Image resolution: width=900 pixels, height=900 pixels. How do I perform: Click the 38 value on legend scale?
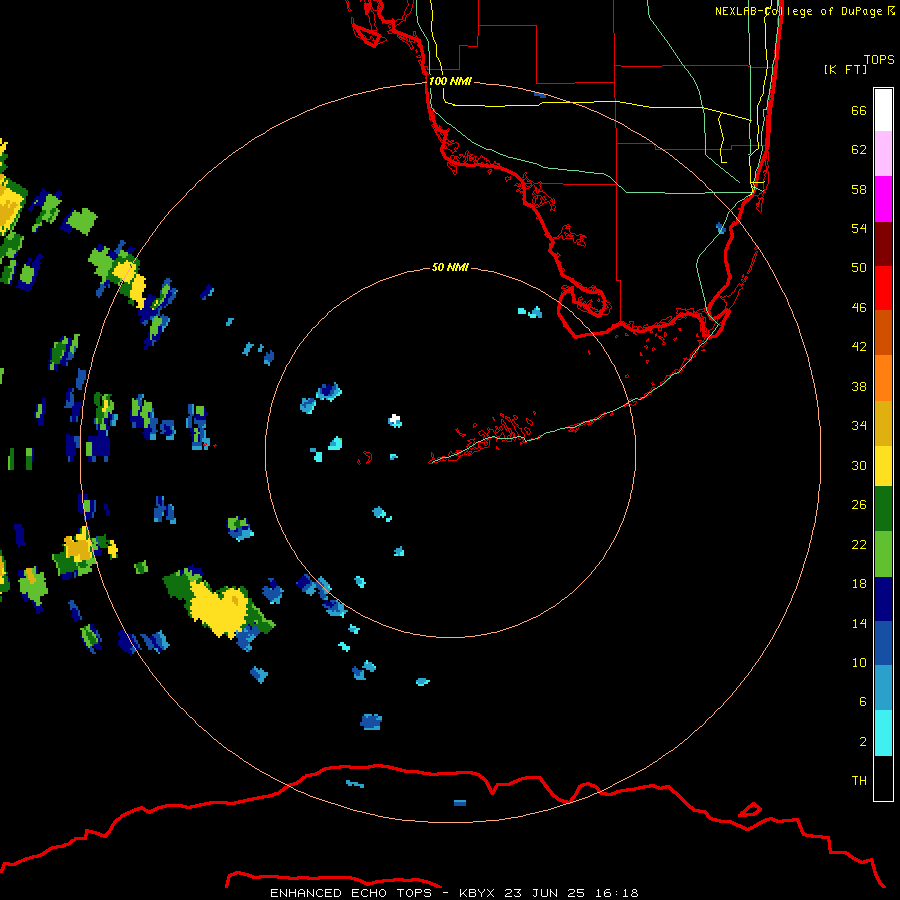859,386
